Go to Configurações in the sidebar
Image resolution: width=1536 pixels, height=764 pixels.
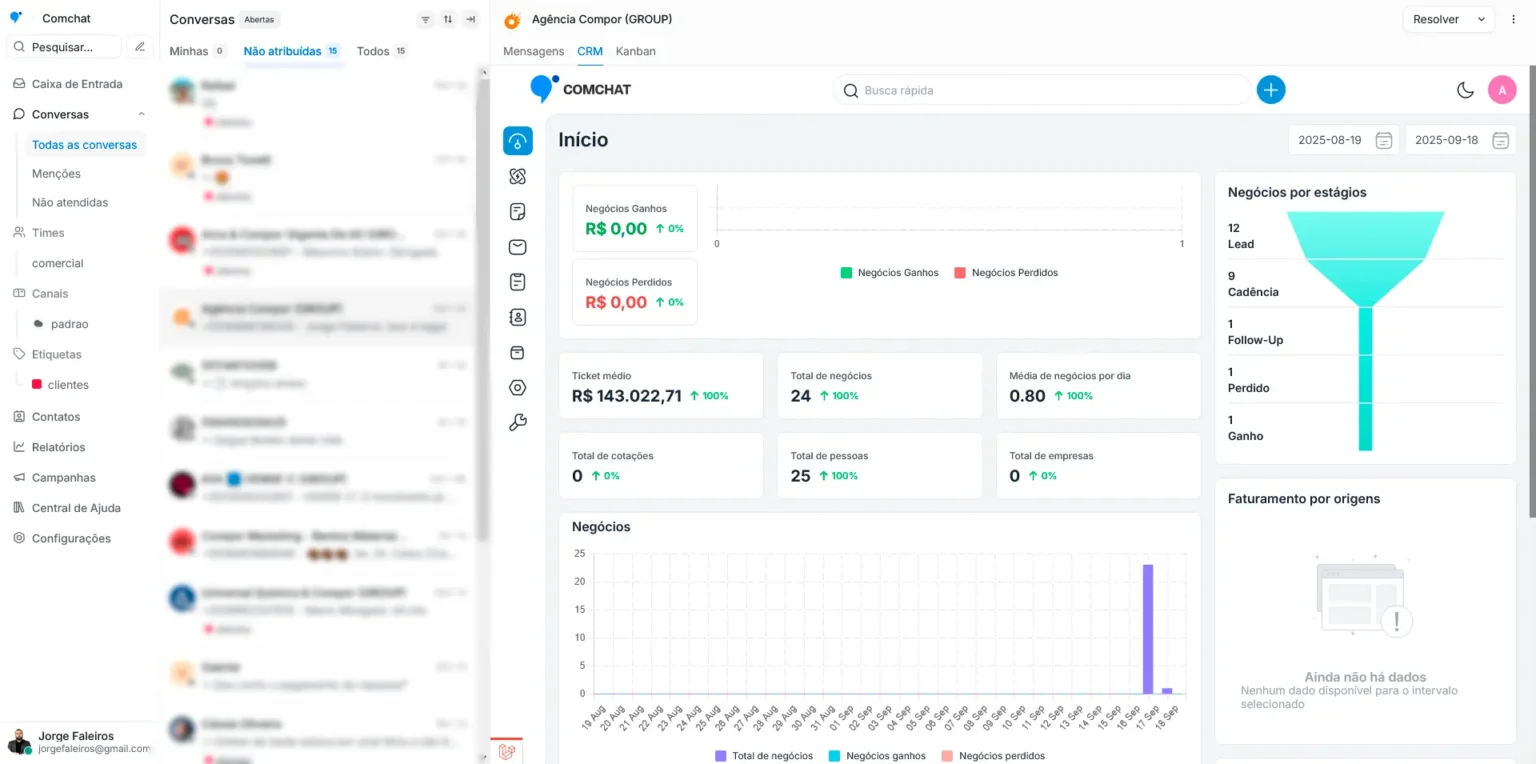point(71,538)
